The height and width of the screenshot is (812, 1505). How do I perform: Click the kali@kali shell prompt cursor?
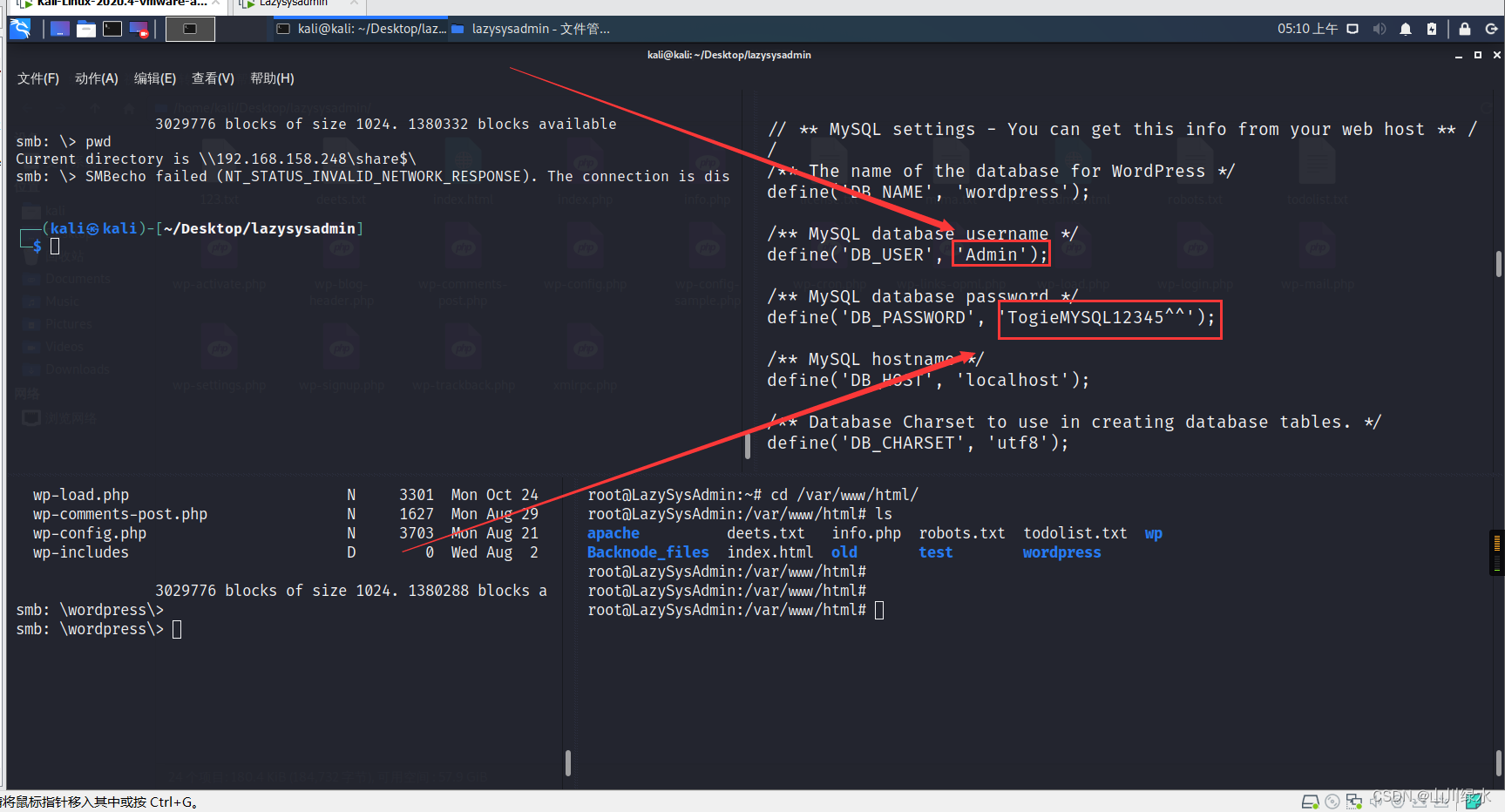click(55, 247)
